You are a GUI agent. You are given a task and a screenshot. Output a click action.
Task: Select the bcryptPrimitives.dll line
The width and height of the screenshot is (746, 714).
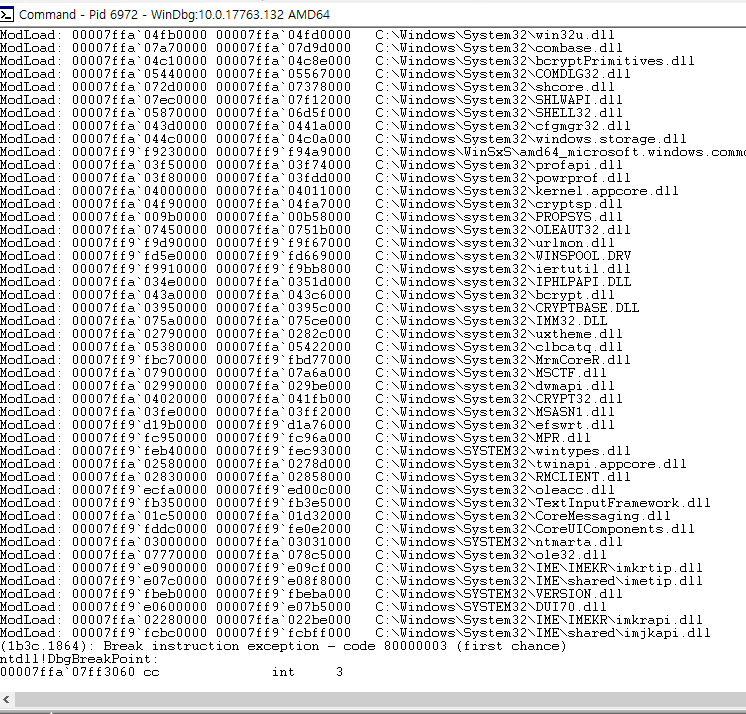click(347, 61)
